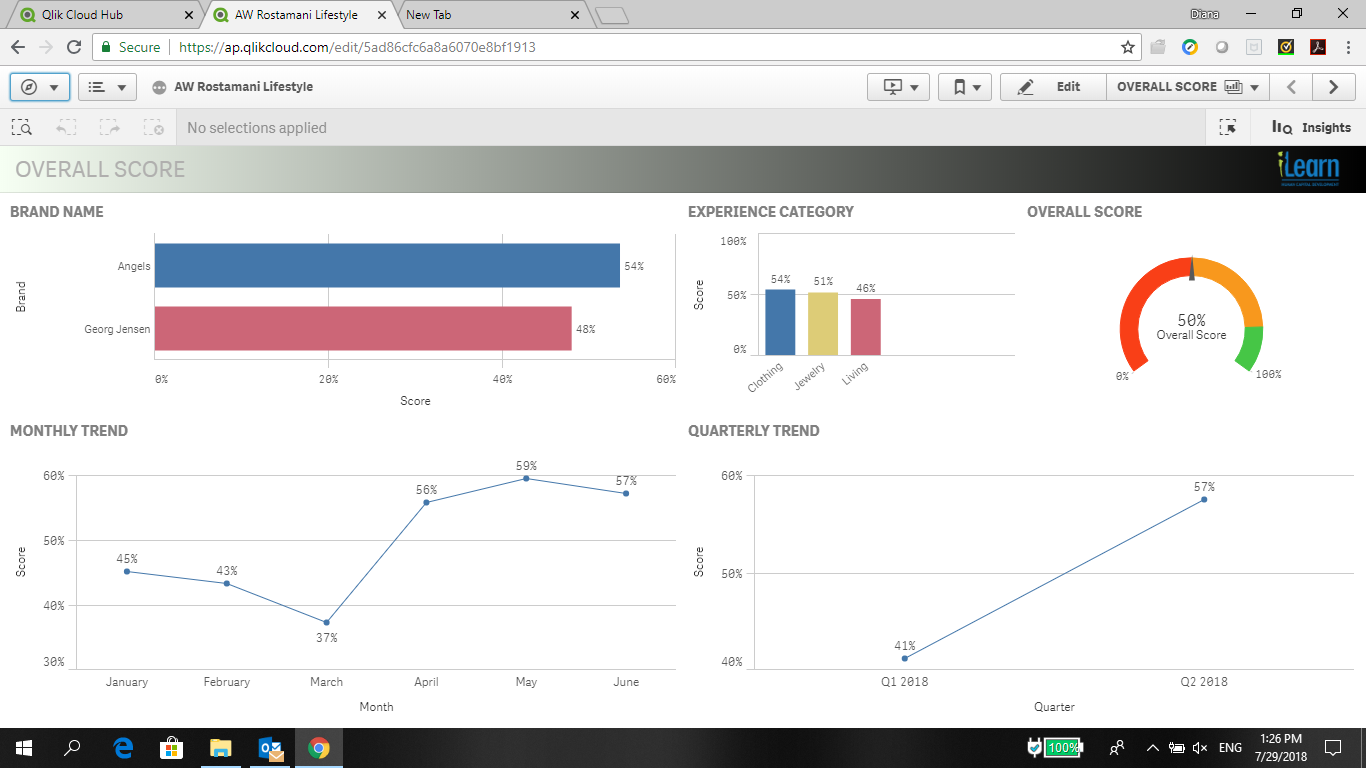Bookmark this page with the star
This screenshot has width=1366, height=768.
pyautogui.click(x=1128, y=47)
